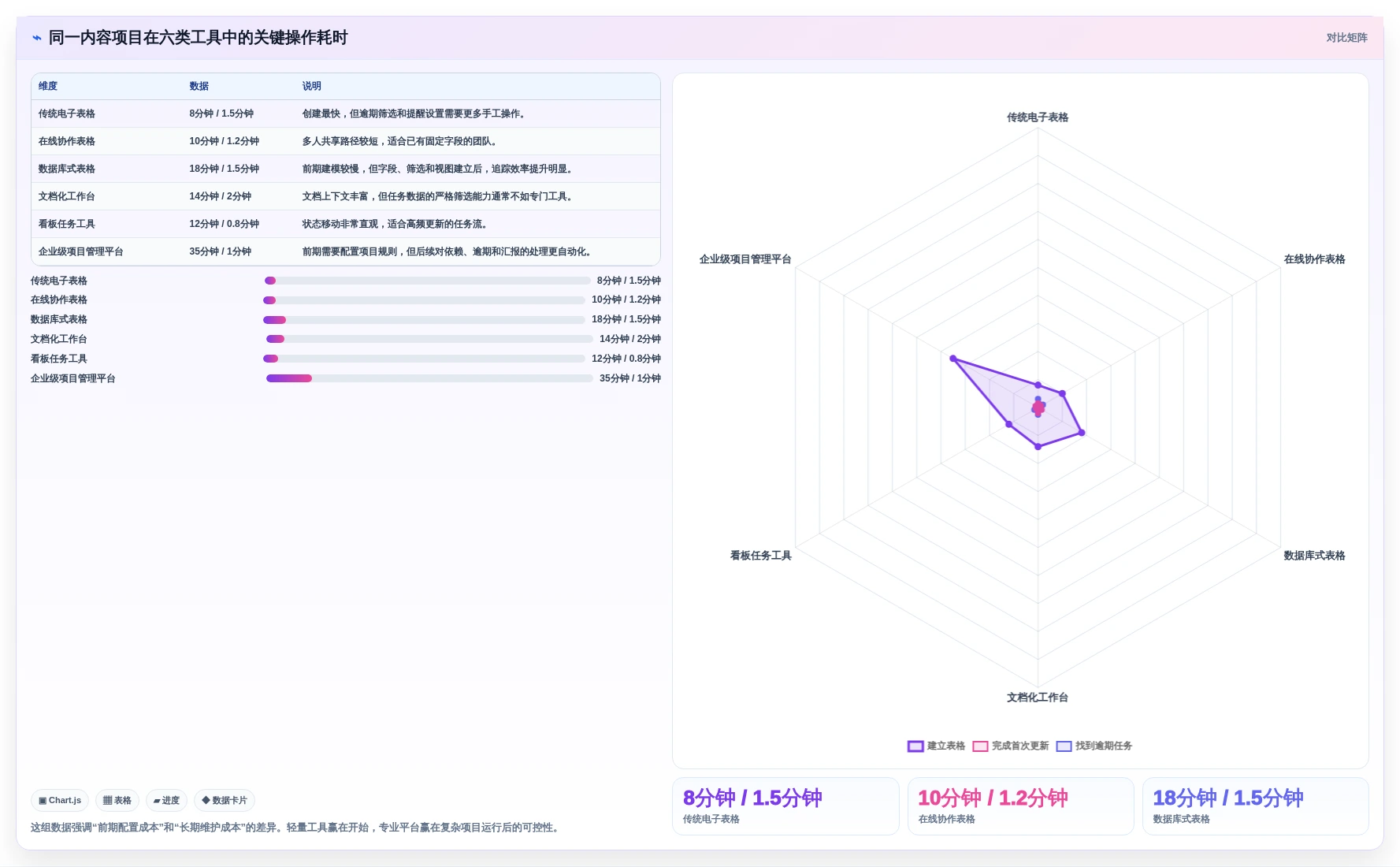This screenshot has width=1400, height=867.
Task: Click the 35分钟 / 1分钟 value beside the progress bar
Action: point(630,378)
